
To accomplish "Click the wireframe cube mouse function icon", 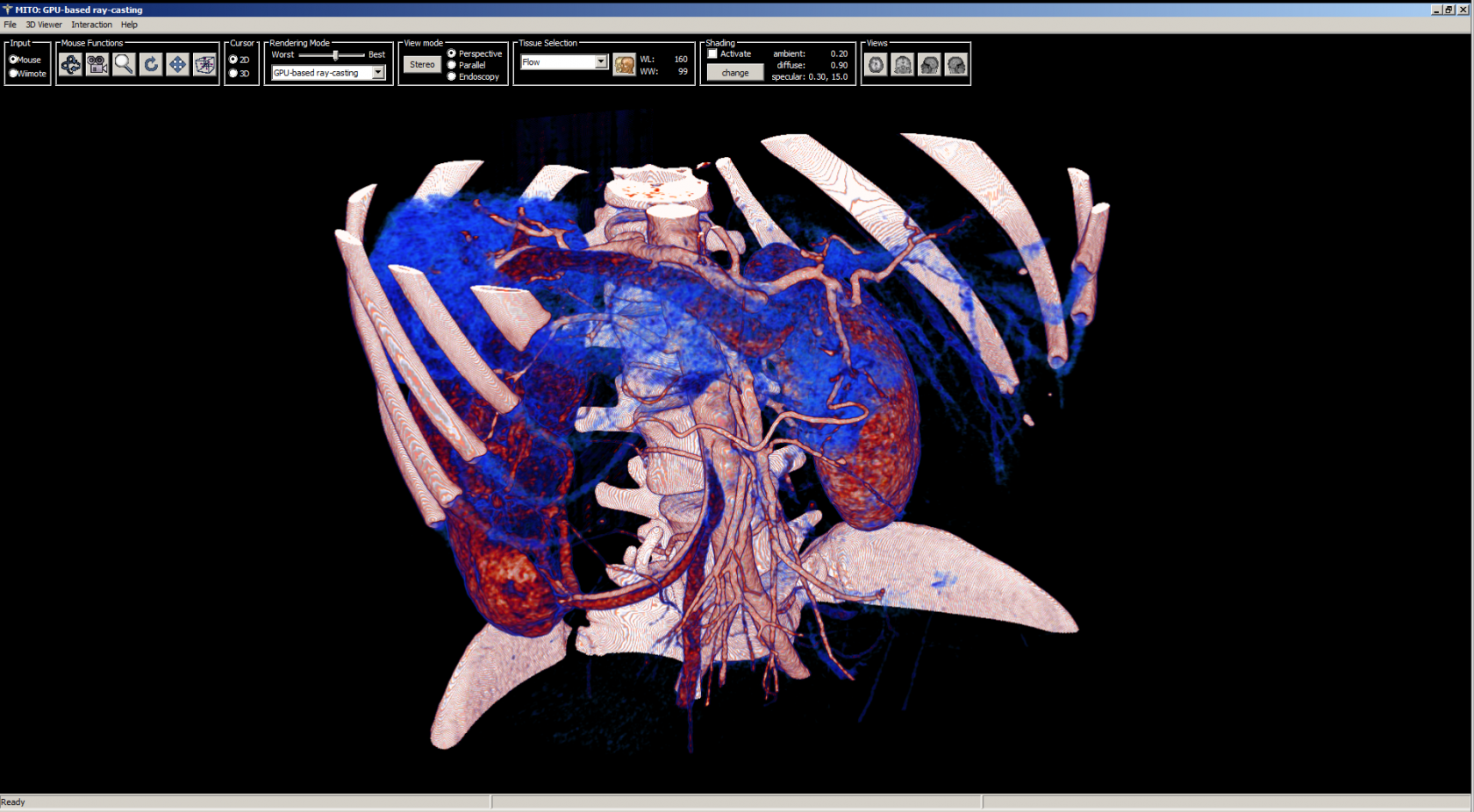I will coord(204,64).
